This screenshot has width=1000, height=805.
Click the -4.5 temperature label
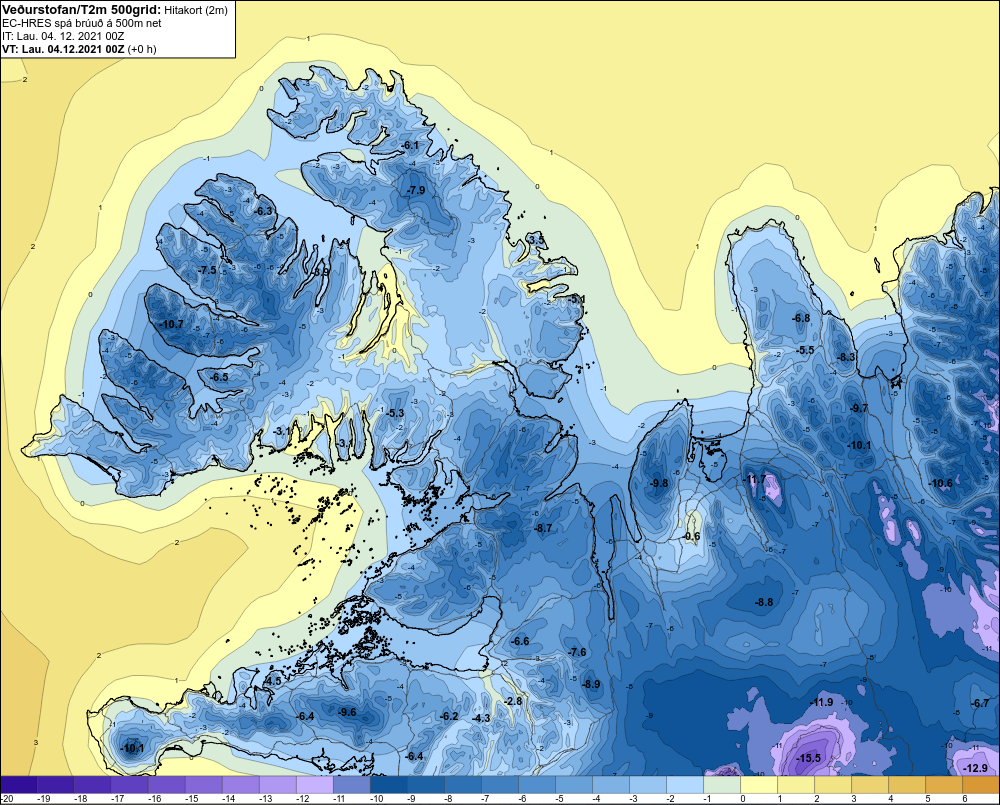coord(272,681)
